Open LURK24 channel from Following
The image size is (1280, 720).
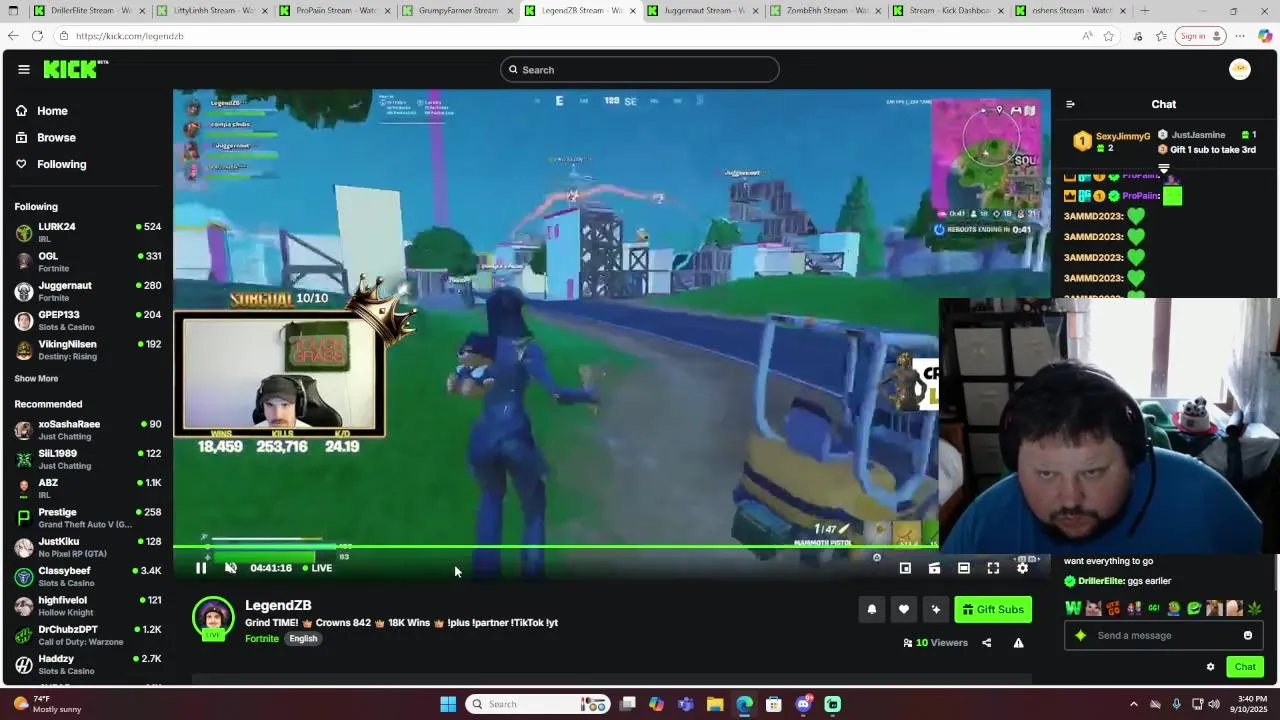pyautogui.click(x=88, y=232)
